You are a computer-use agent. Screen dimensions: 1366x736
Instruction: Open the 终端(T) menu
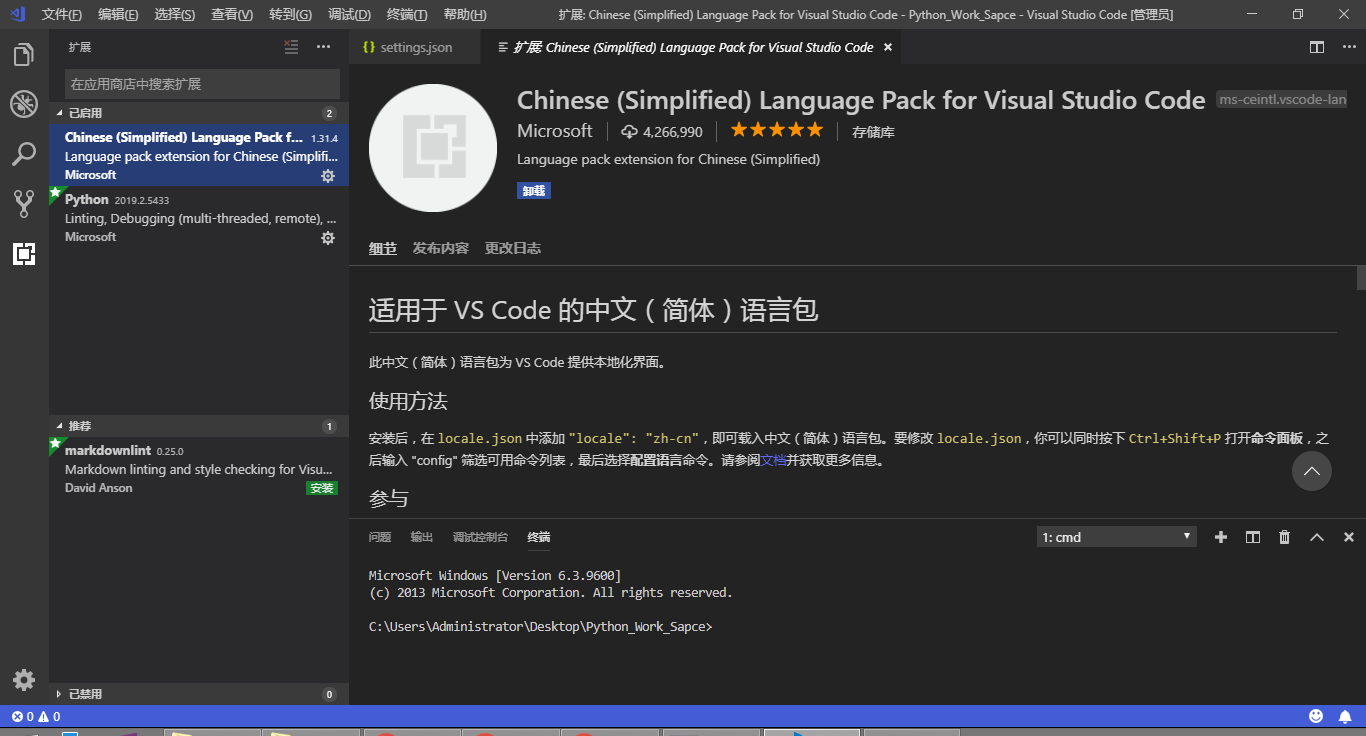tap(407, 14)
